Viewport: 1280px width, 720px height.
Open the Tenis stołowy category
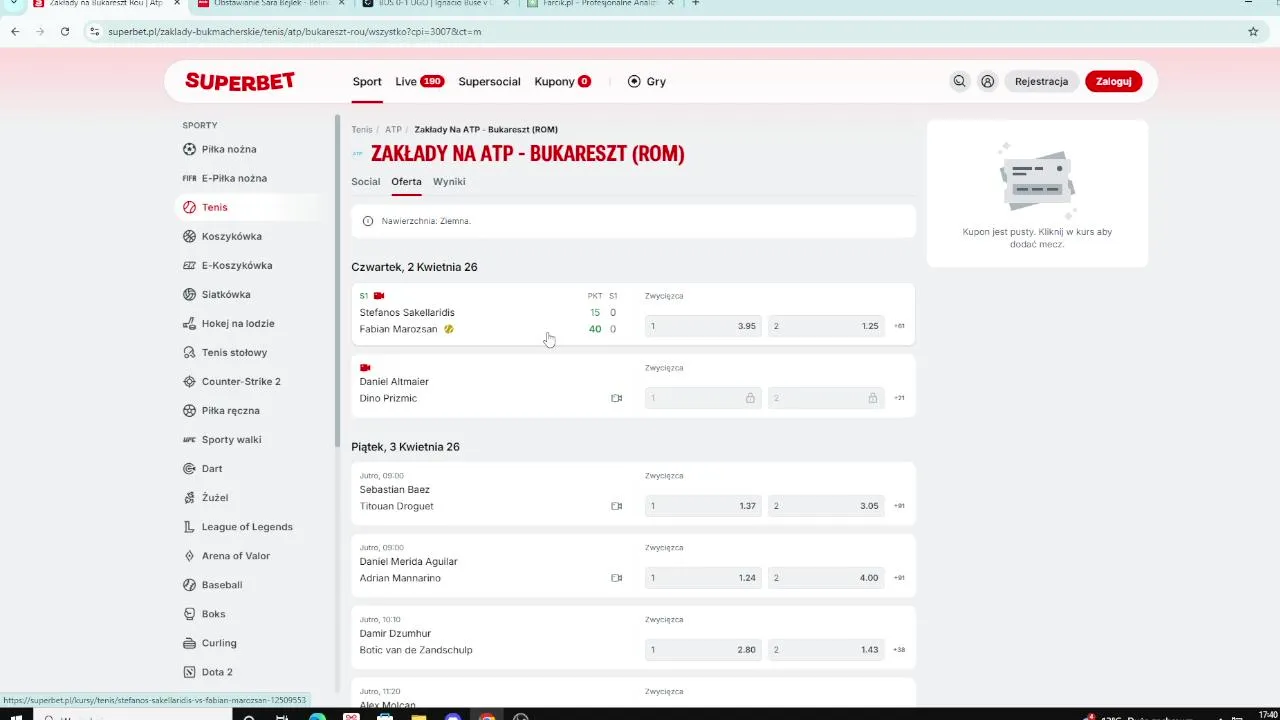click(225, 352)
